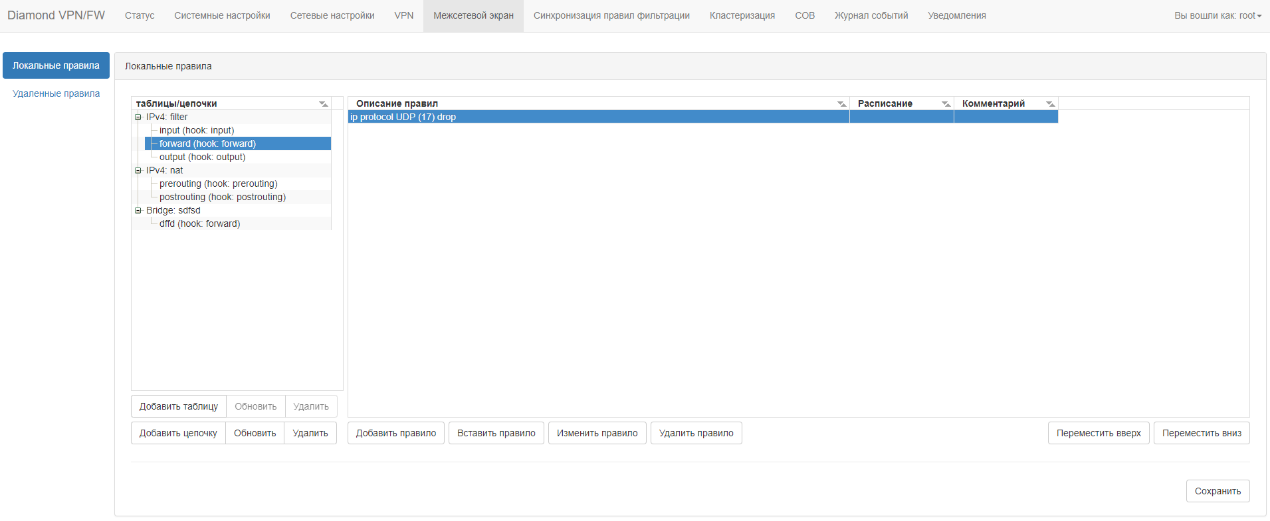The width and height of the screenshot is (1270, 521).
Task: Click the Добавить правило button
Action: click(396, 433)
